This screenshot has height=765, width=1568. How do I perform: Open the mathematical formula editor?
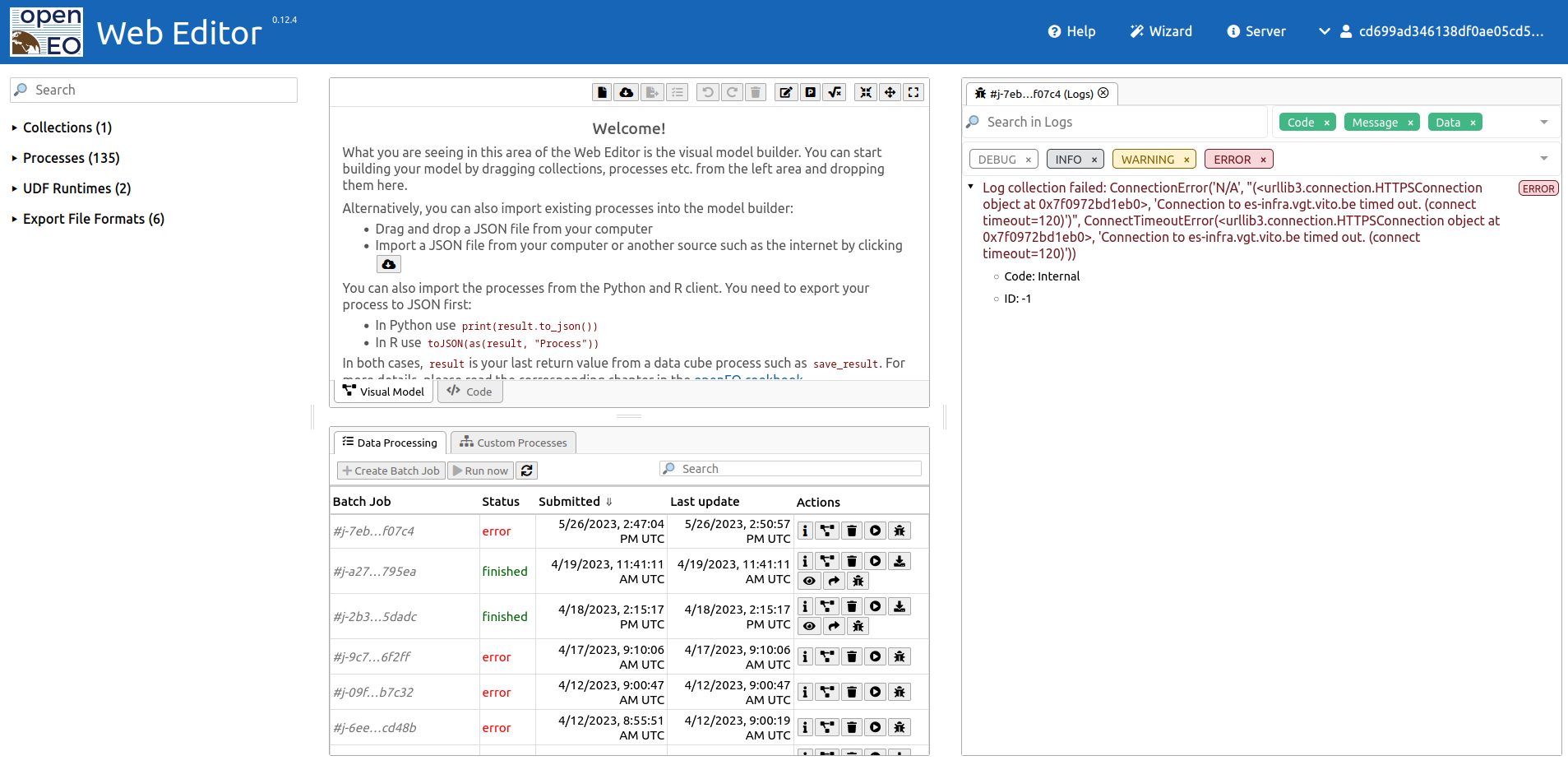tap(834, 92)
